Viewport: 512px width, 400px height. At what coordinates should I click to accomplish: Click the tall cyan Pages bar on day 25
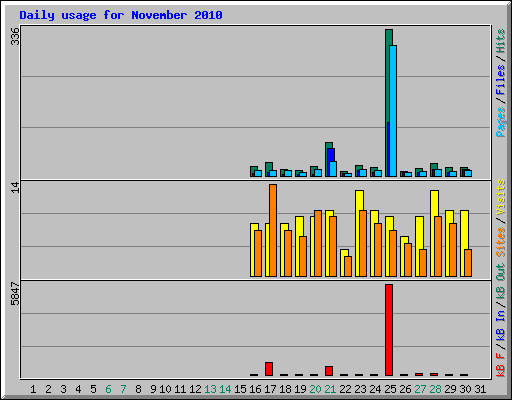tap(393, 111)
